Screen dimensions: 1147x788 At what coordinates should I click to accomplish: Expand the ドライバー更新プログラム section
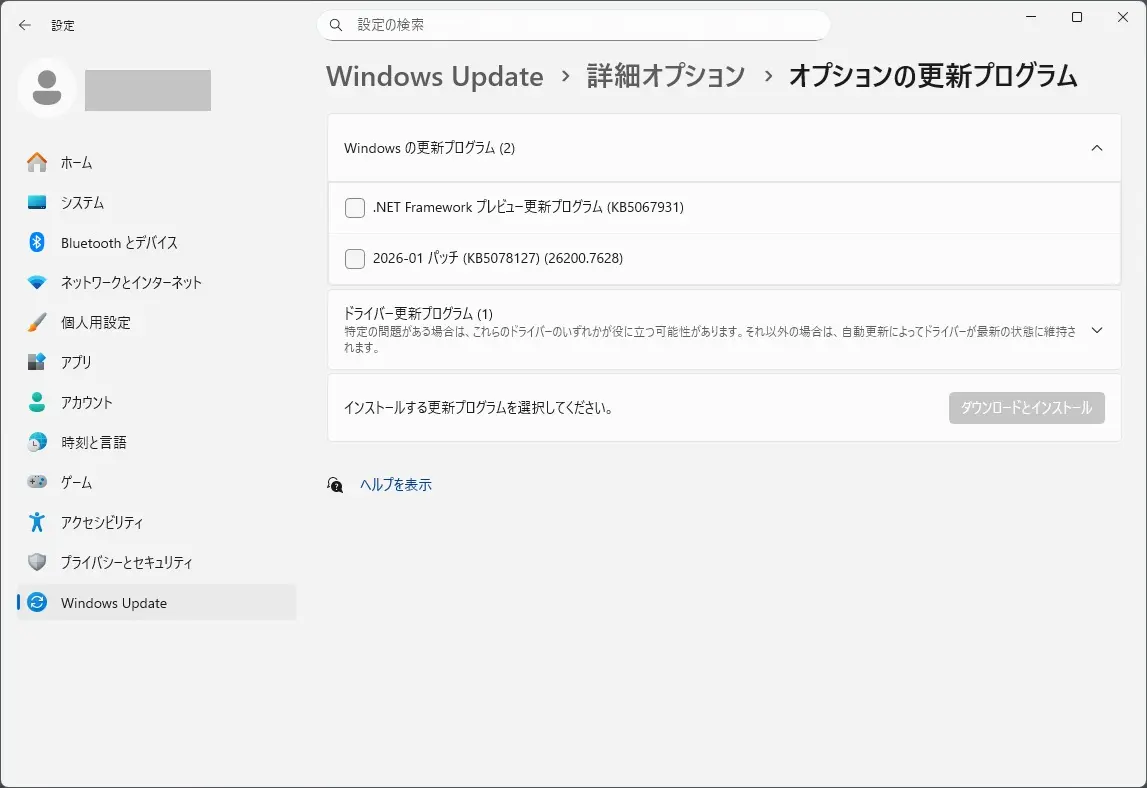pos(1097,329)
